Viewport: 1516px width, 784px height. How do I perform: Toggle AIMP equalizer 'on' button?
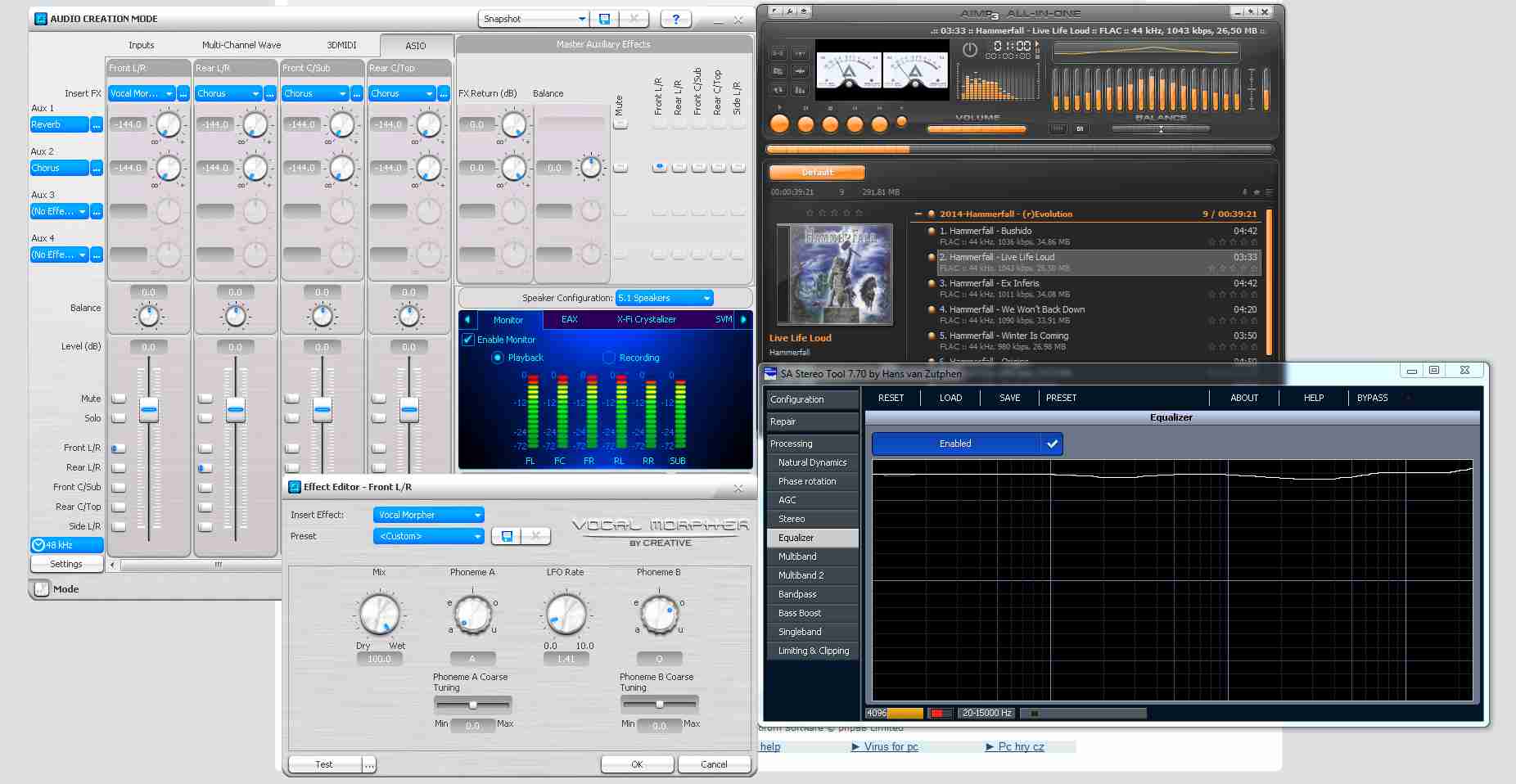pos(1081,128)
